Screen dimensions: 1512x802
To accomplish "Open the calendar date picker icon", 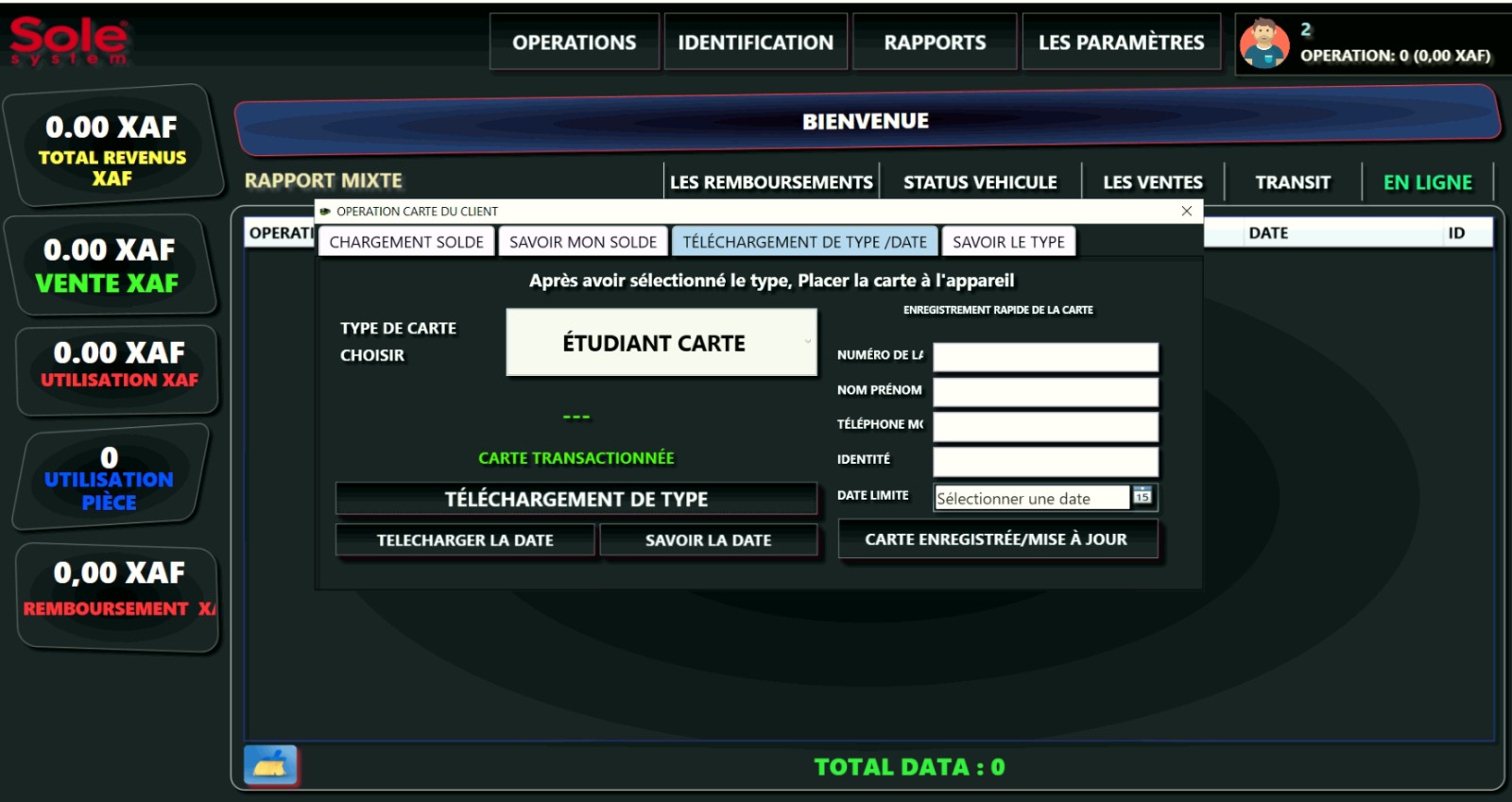I will (1143, 497).
